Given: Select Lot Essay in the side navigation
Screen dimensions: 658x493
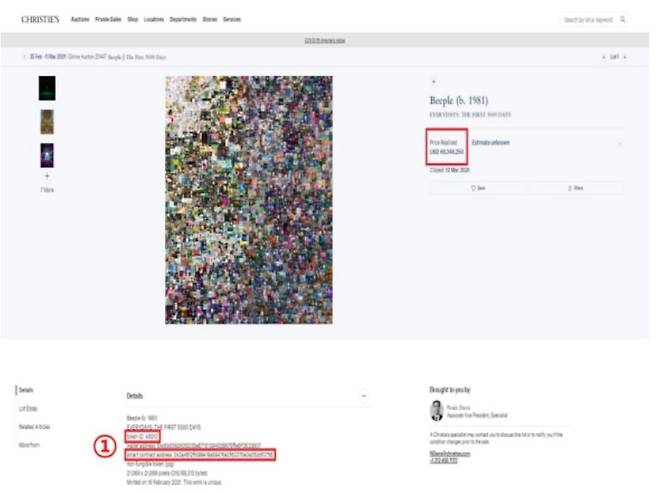Looking at the screenshot, I should 29,409.
